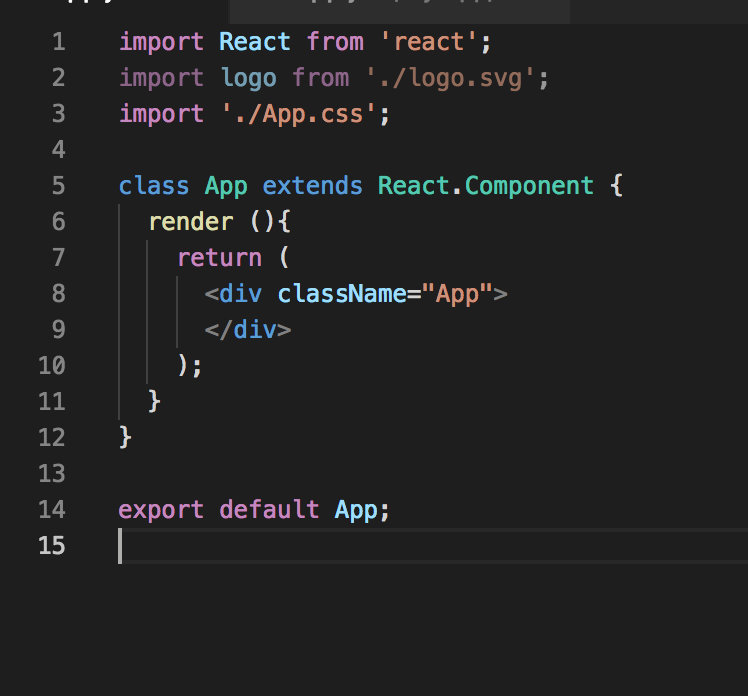Image resolution: width=748 pixels, height=696 pixels.
Task: Place cursor on the 'react' string literal
Action: (x=428, y=42)
